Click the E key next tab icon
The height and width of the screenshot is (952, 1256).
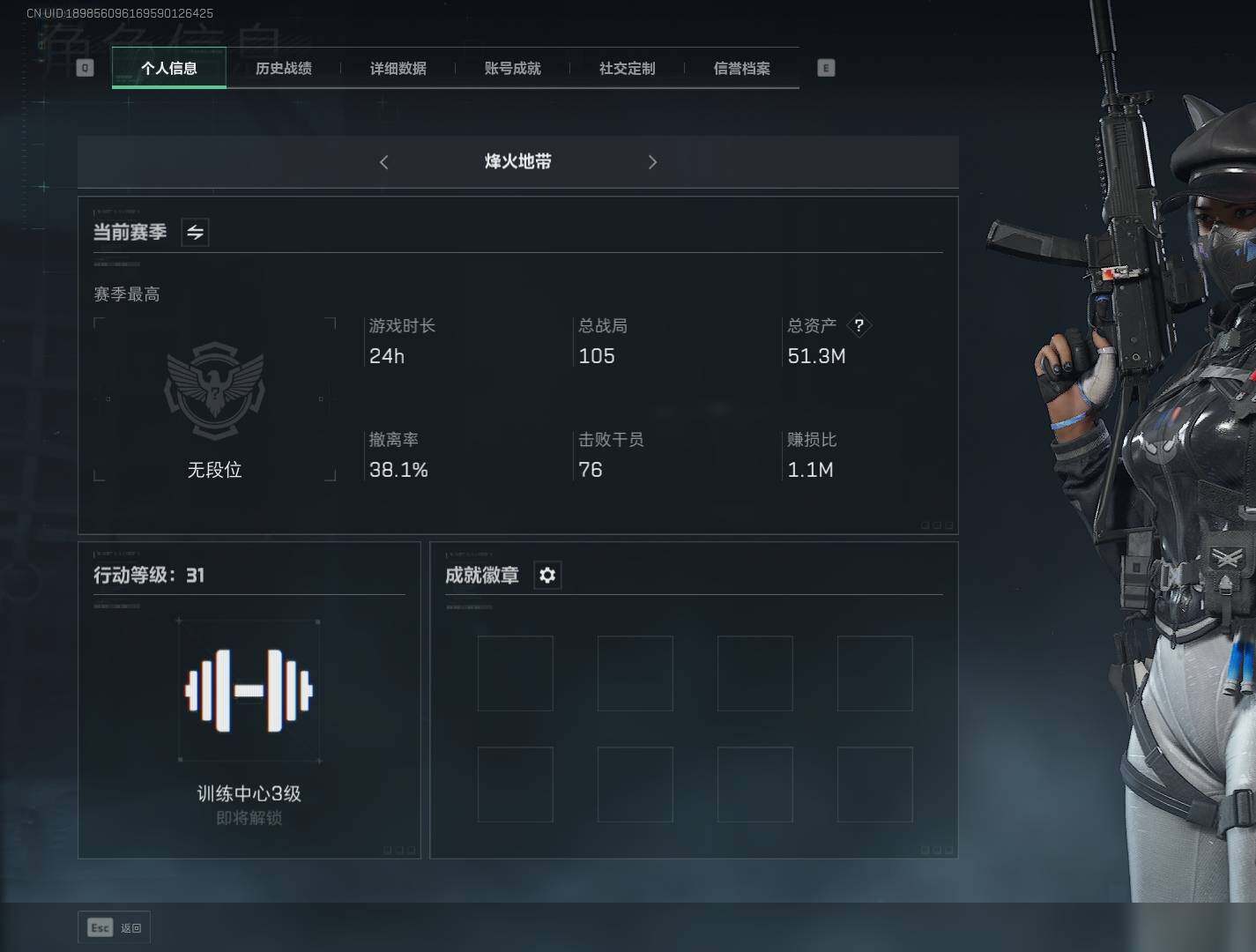(826, 68)
